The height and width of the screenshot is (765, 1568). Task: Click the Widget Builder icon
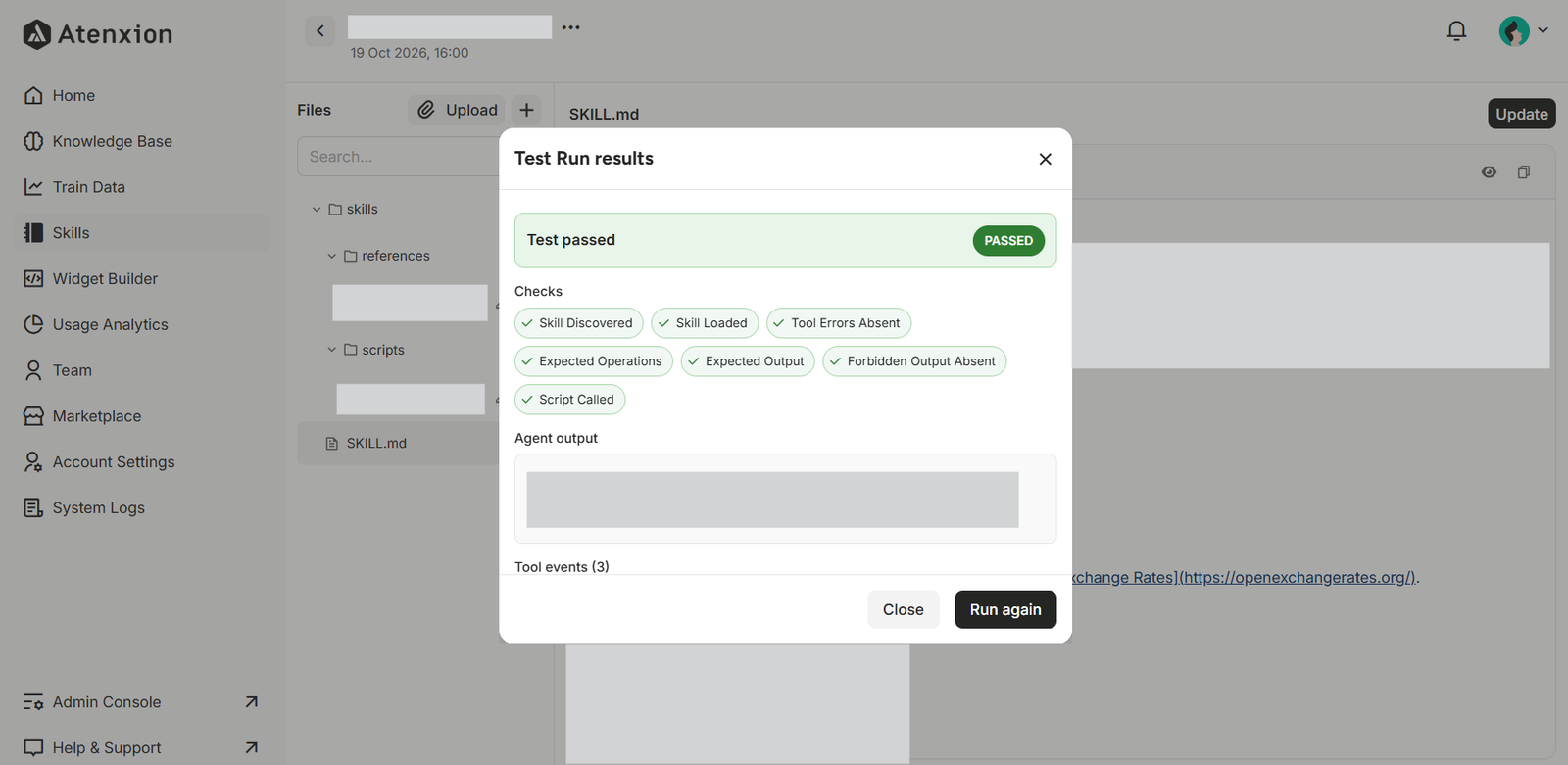pyautogui.click(x=33, y=278)
